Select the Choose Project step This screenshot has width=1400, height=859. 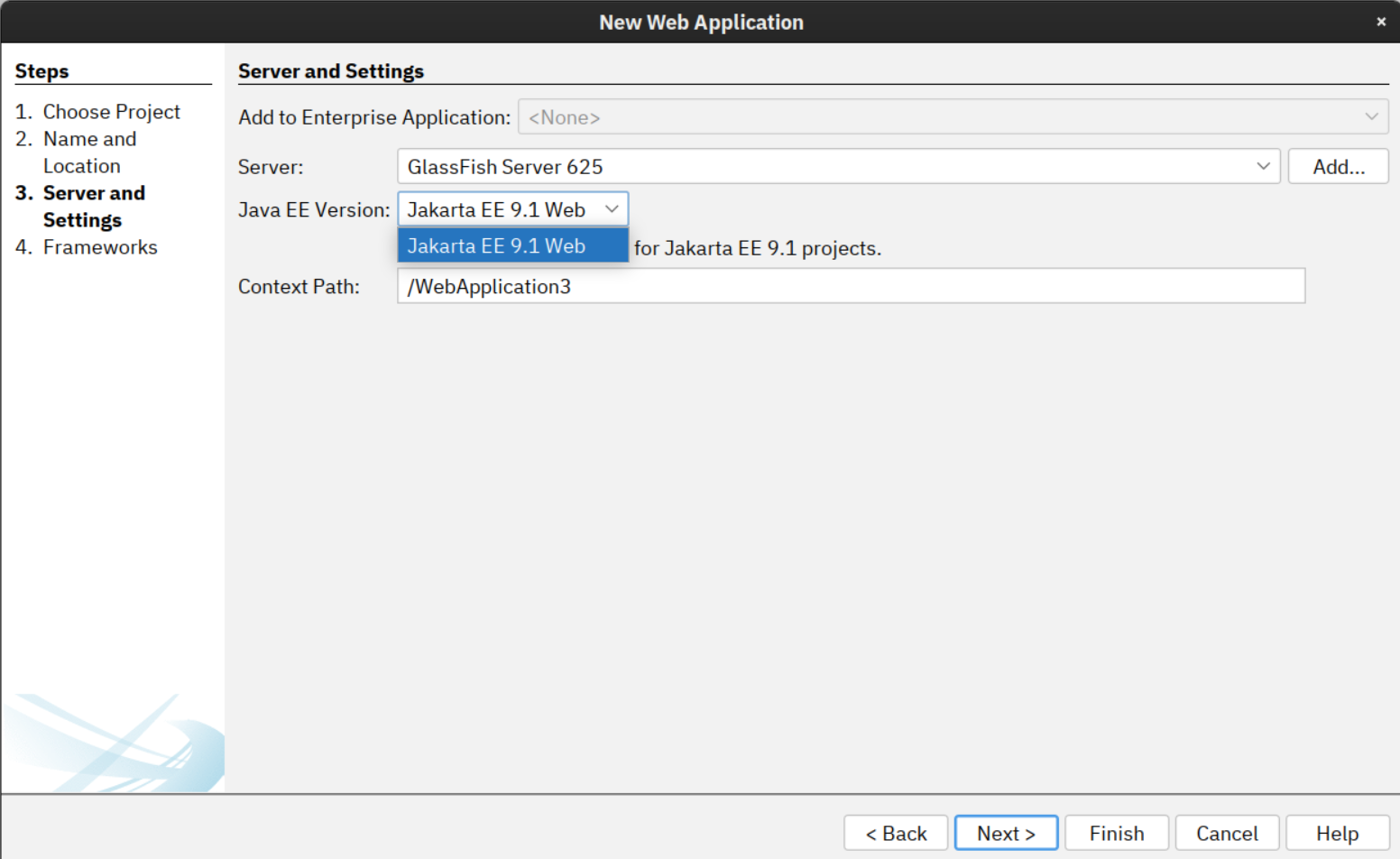(111, 111)
